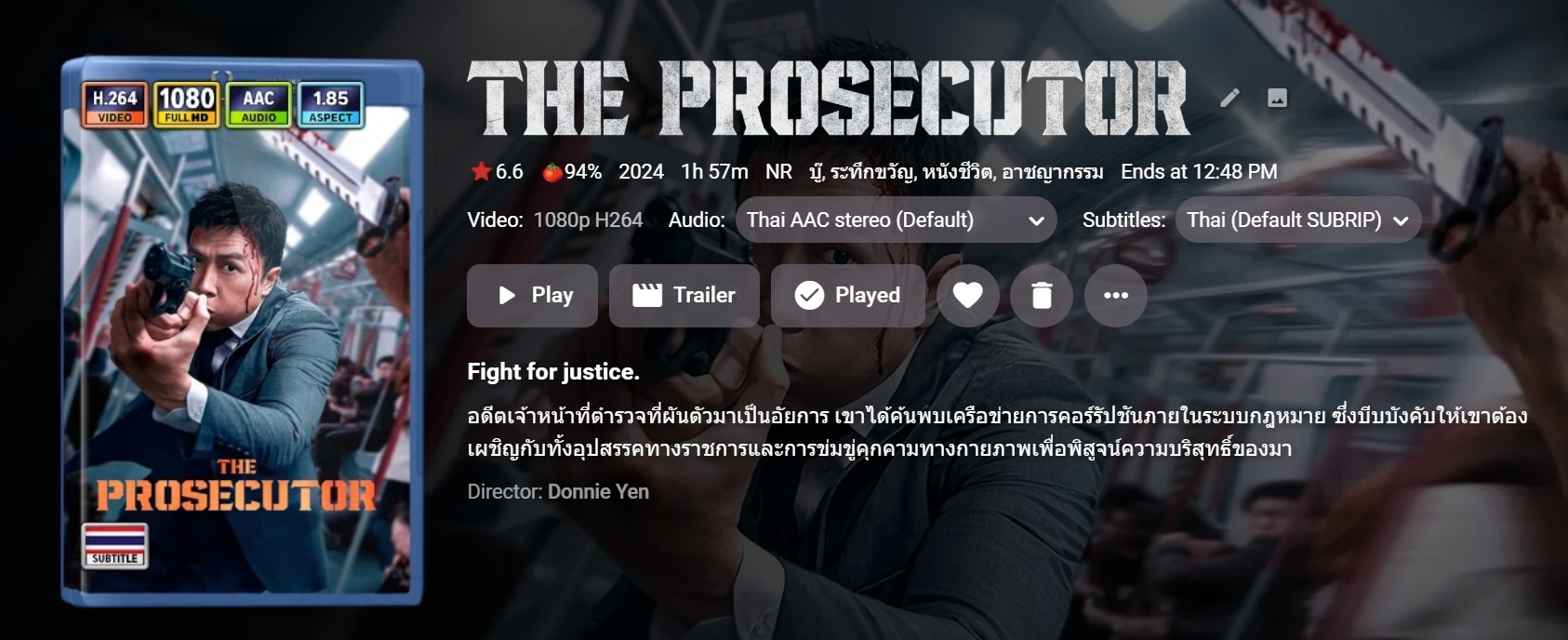
Task: Click the Thai flag subtitle badge on poster
Action: click(115, 546)
